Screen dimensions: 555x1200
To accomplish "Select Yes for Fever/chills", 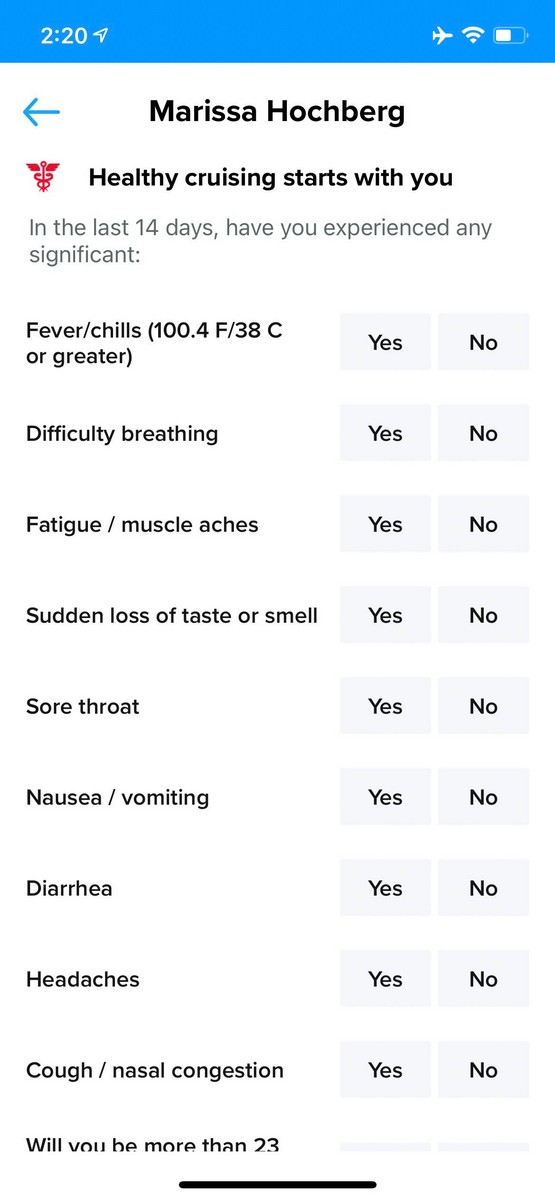I will point(385,342).
